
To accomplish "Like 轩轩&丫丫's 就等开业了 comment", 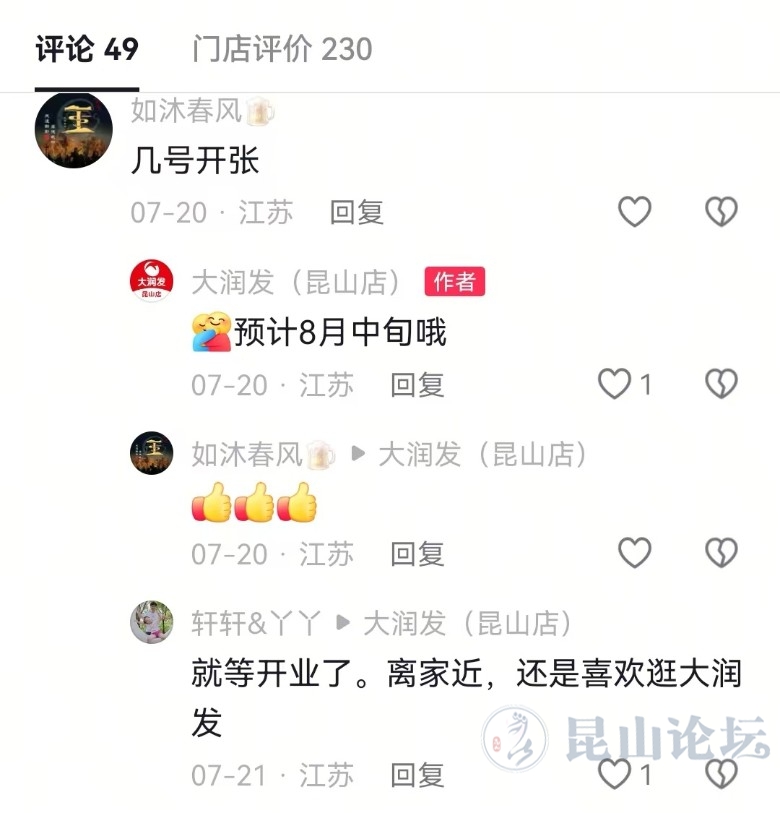I will tap(615, 774).
